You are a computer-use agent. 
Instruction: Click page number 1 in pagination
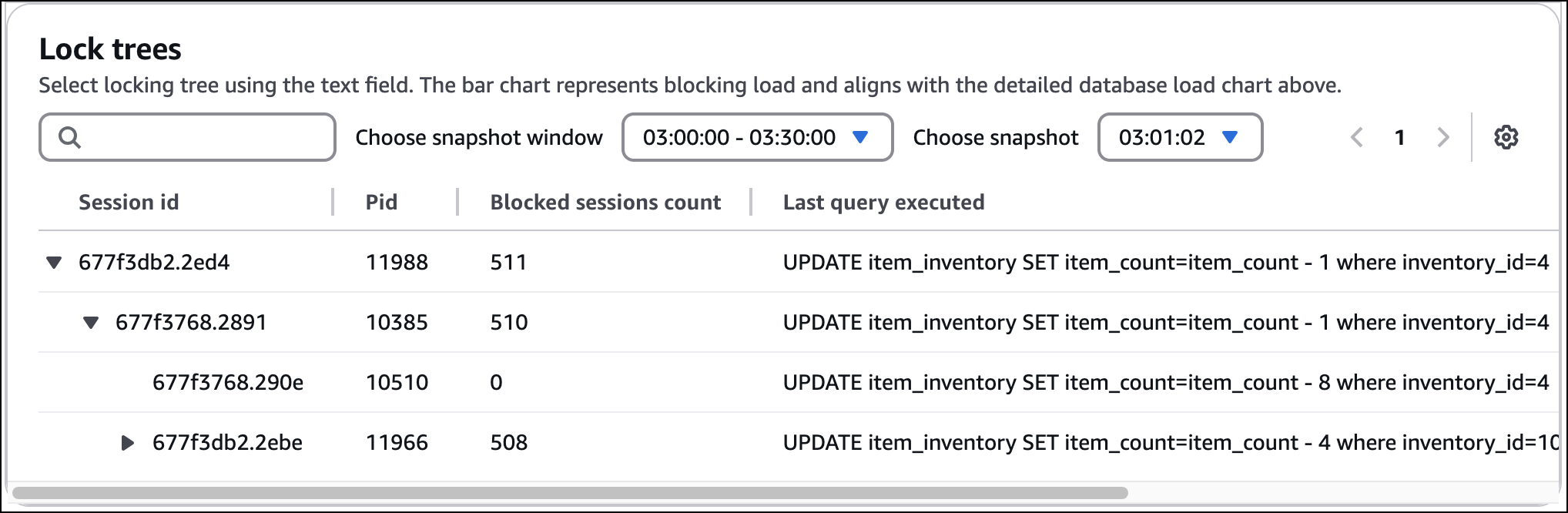(x=1399, y=138)
